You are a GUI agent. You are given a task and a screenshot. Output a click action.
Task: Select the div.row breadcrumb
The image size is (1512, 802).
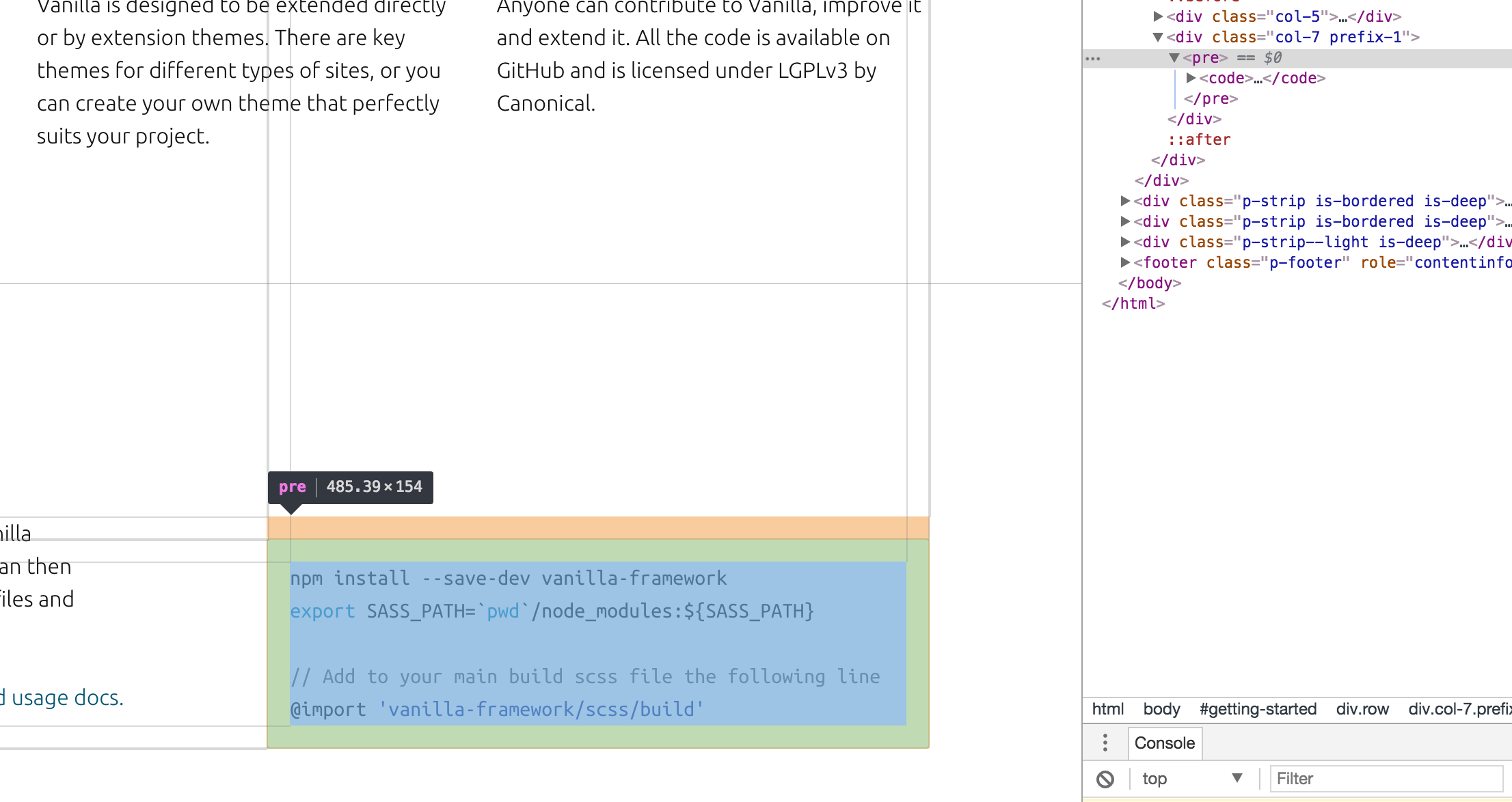1362,709
